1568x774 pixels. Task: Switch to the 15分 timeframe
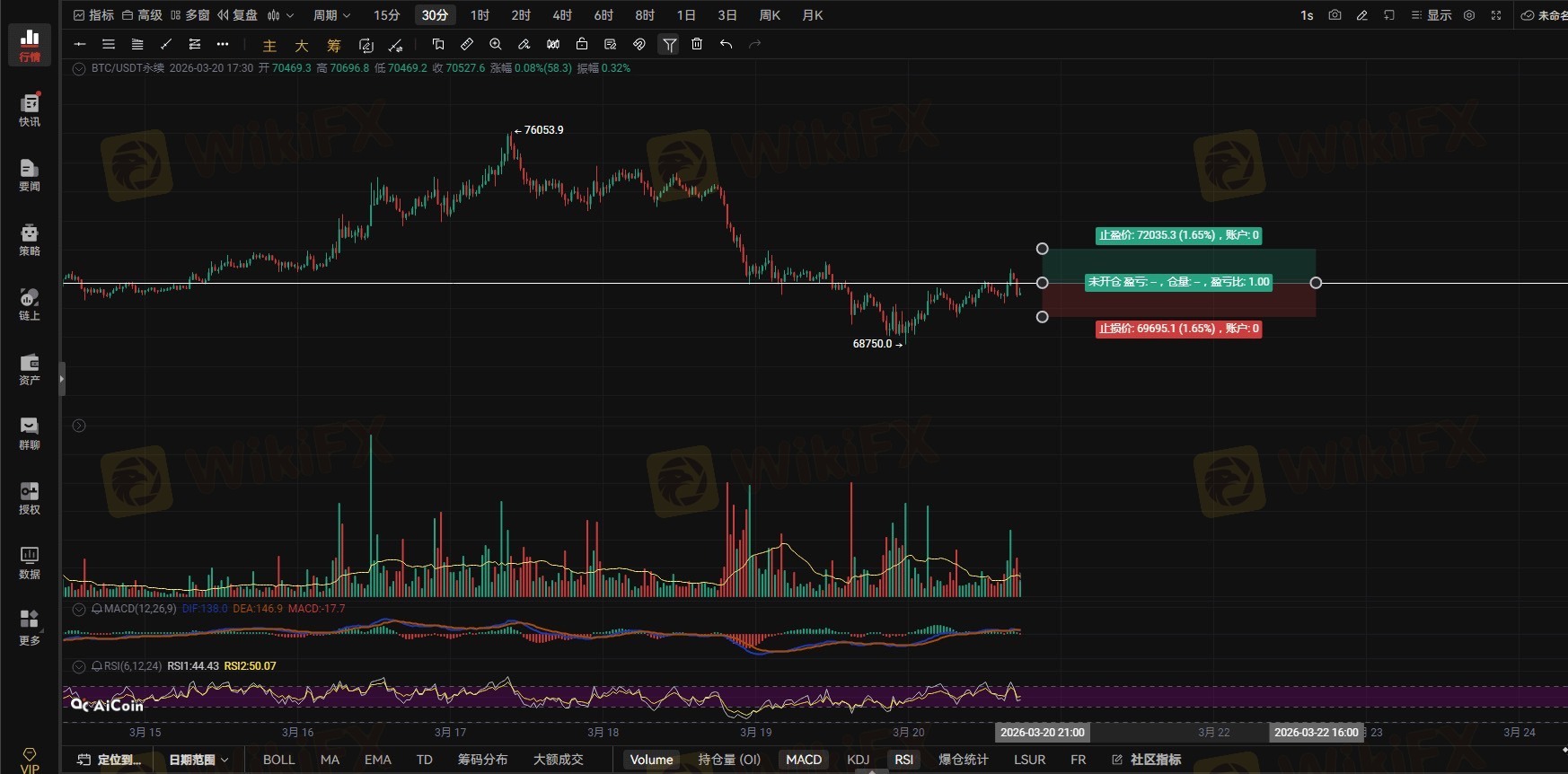tap(387, 15)
